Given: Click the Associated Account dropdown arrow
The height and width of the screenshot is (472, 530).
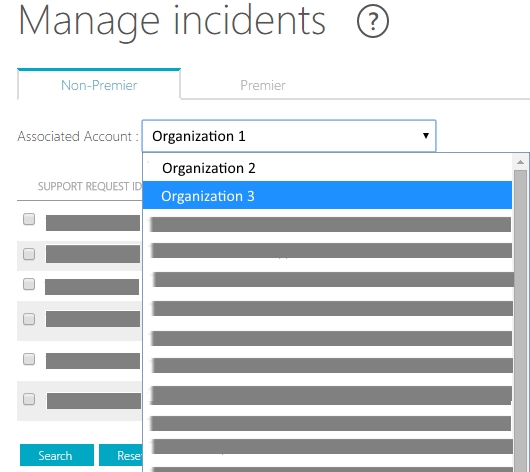Looking at the screenshot, I should [426, 136].
